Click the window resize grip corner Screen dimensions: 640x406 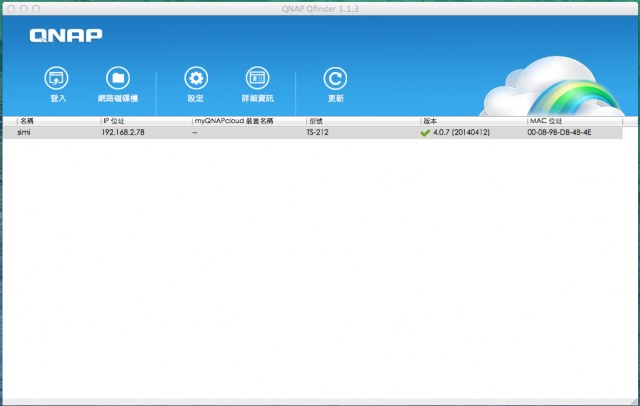(x=634, y=402)
